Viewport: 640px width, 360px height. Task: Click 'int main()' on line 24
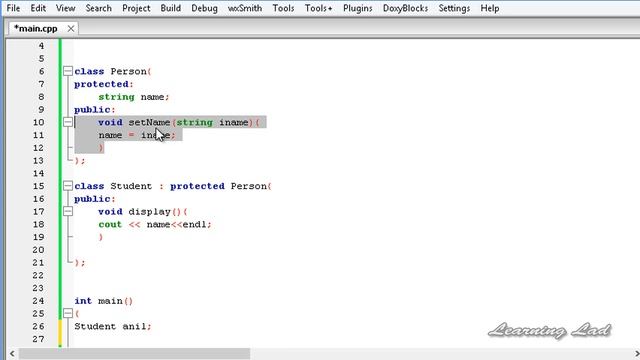click(104, 301)
